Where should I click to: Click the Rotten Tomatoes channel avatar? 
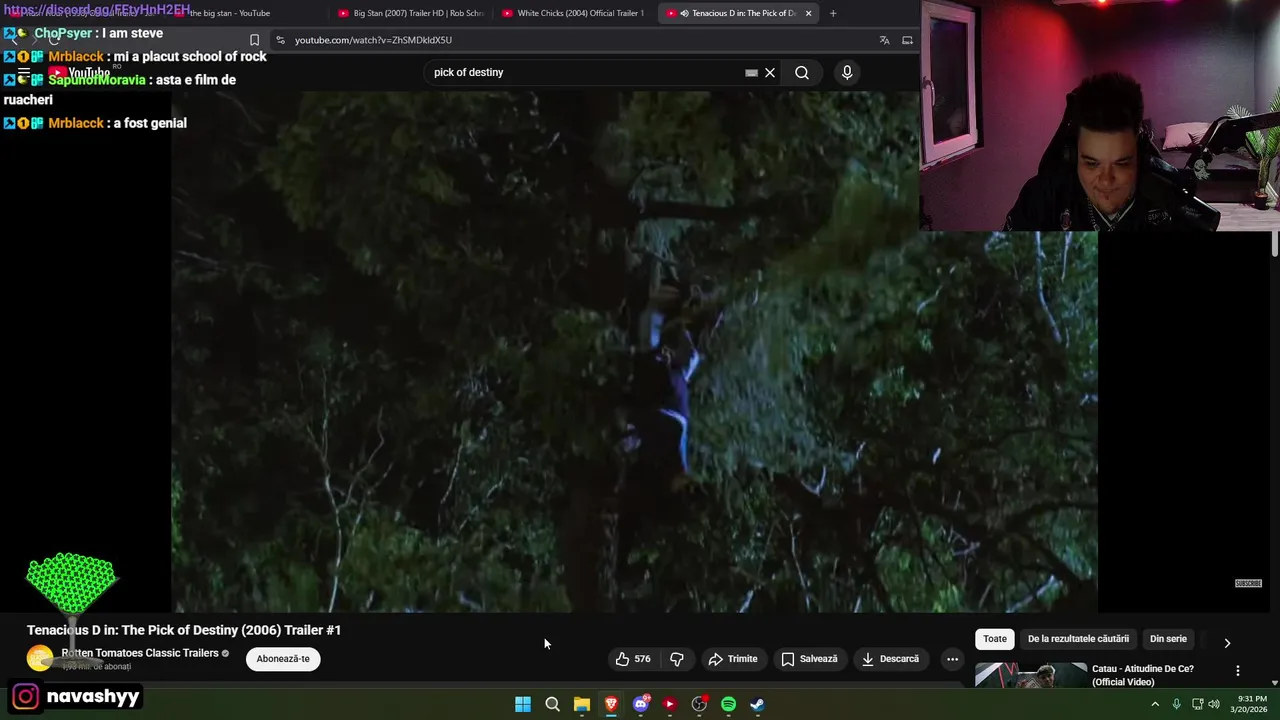pos(40,658)
